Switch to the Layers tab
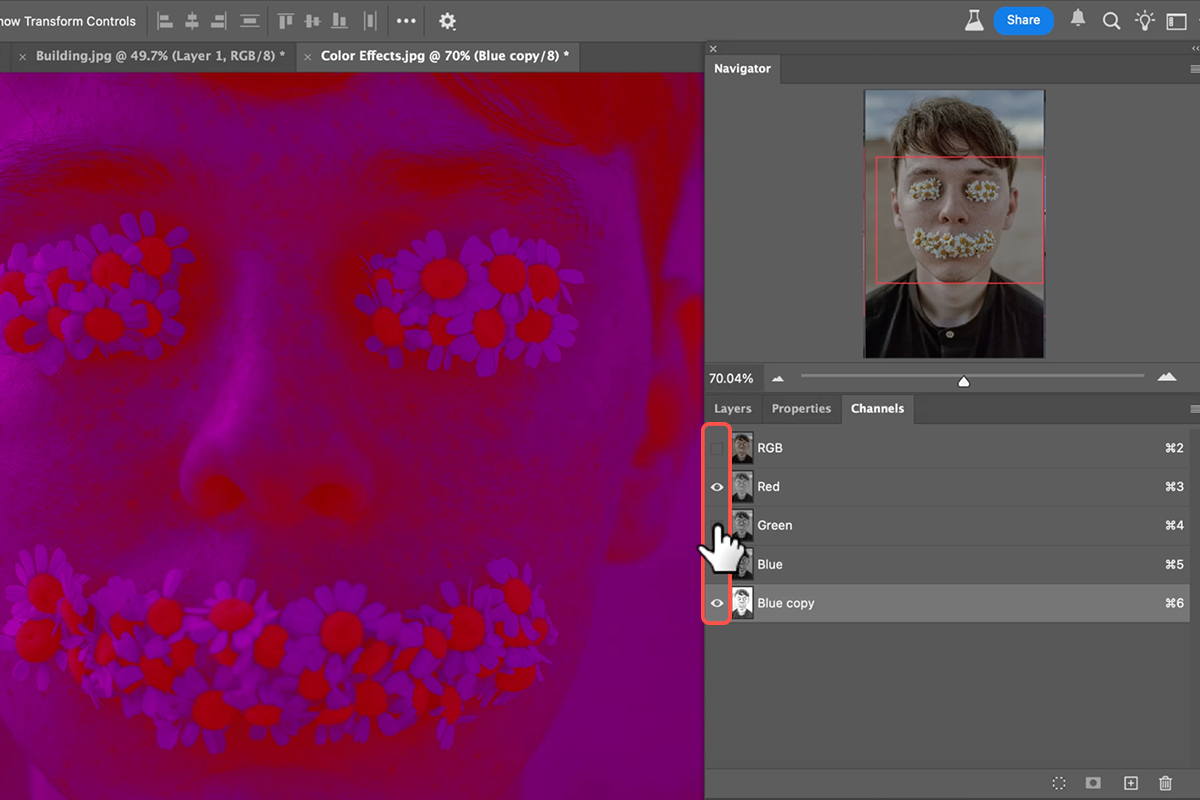This screenshot has width=1200, height=800. (x=732, y=409)
